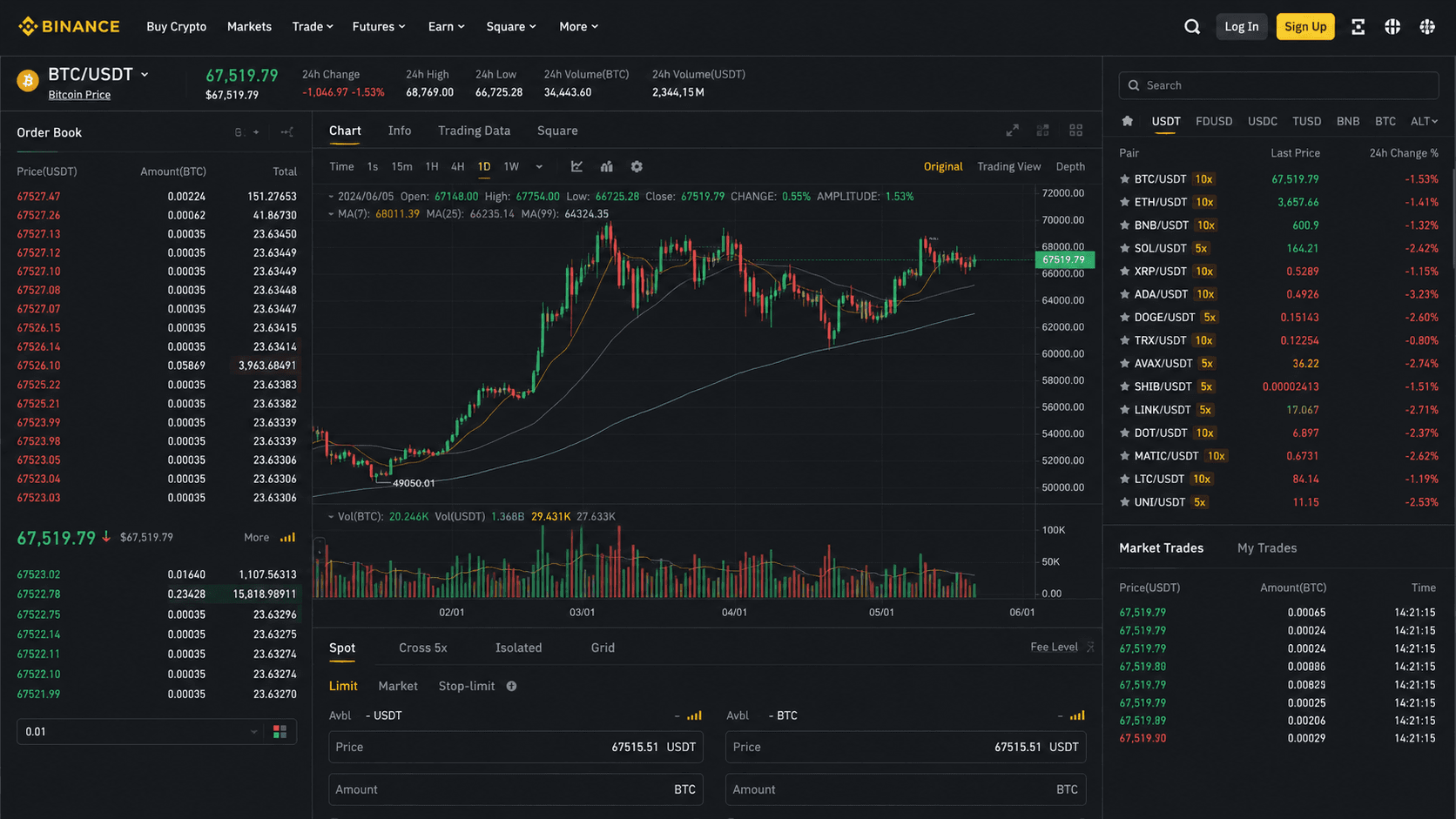Favorite the UNI/USDT pair star
Screen dimensions: 1456x819
1124,502
